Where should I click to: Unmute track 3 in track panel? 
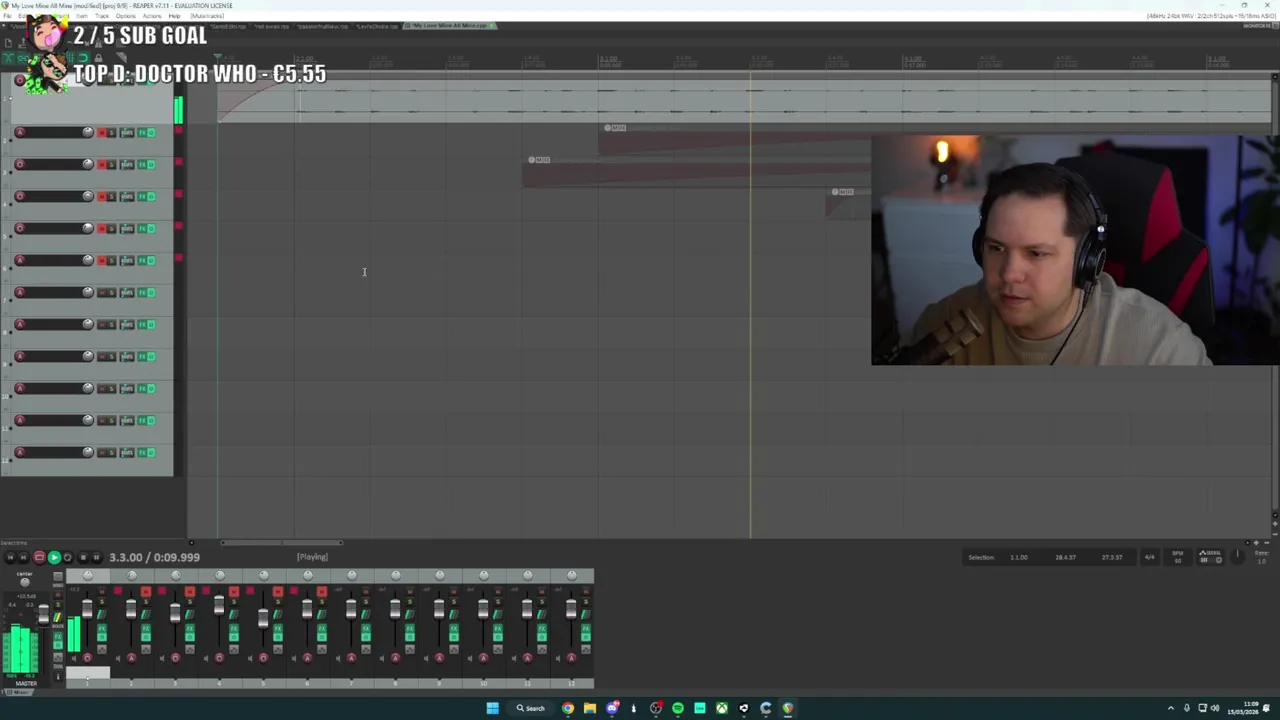point(102,164)
